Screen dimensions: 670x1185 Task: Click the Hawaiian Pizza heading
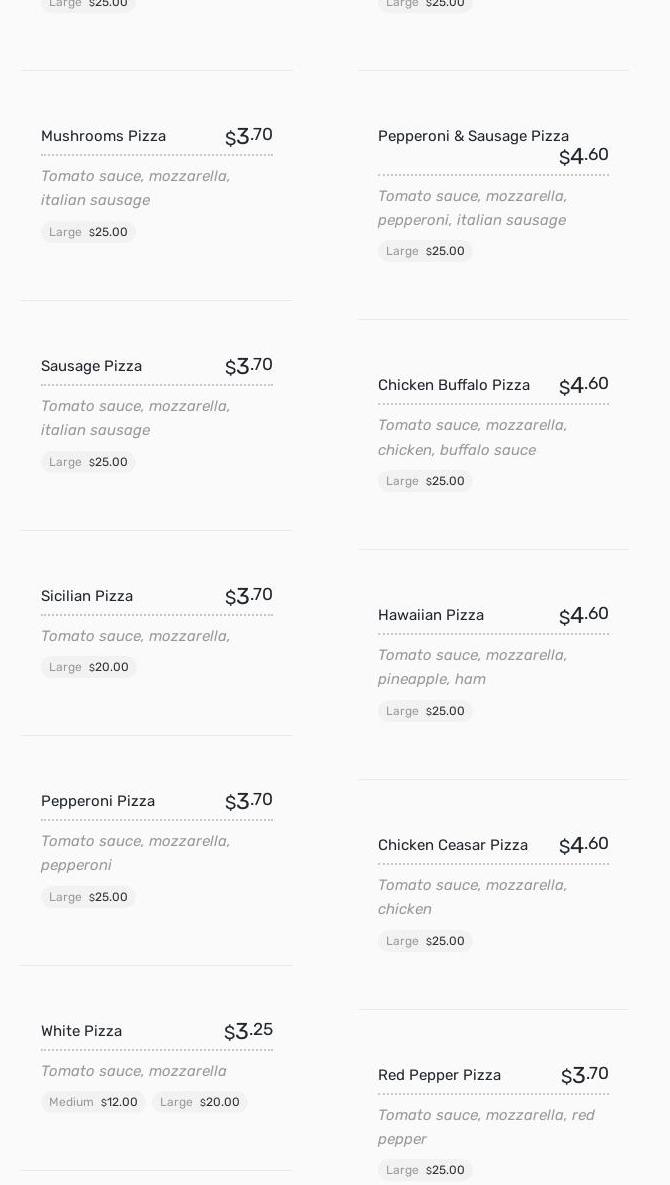431,615
